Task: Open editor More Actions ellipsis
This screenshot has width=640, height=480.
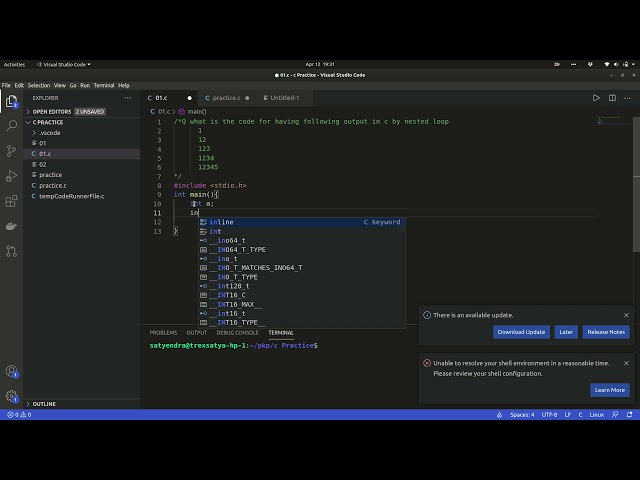Action: pos(627,98)
